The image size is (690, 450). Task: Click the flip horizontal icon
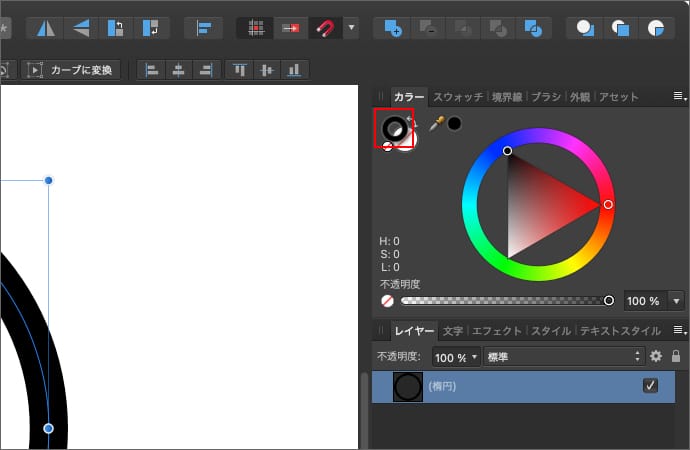click(46, 28)
